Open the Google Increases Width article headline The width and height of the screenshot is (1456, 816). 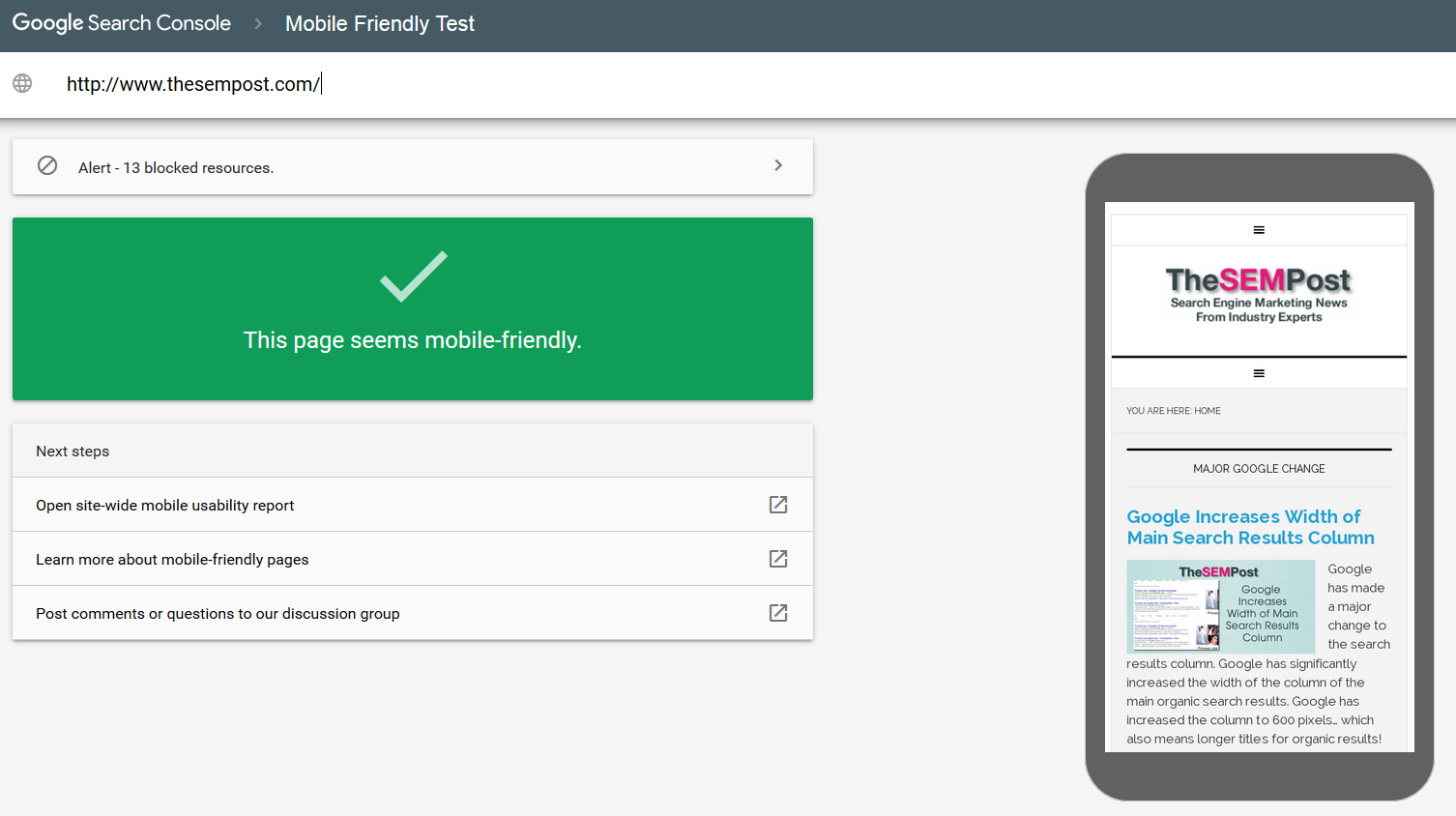tap(1250, 527)
